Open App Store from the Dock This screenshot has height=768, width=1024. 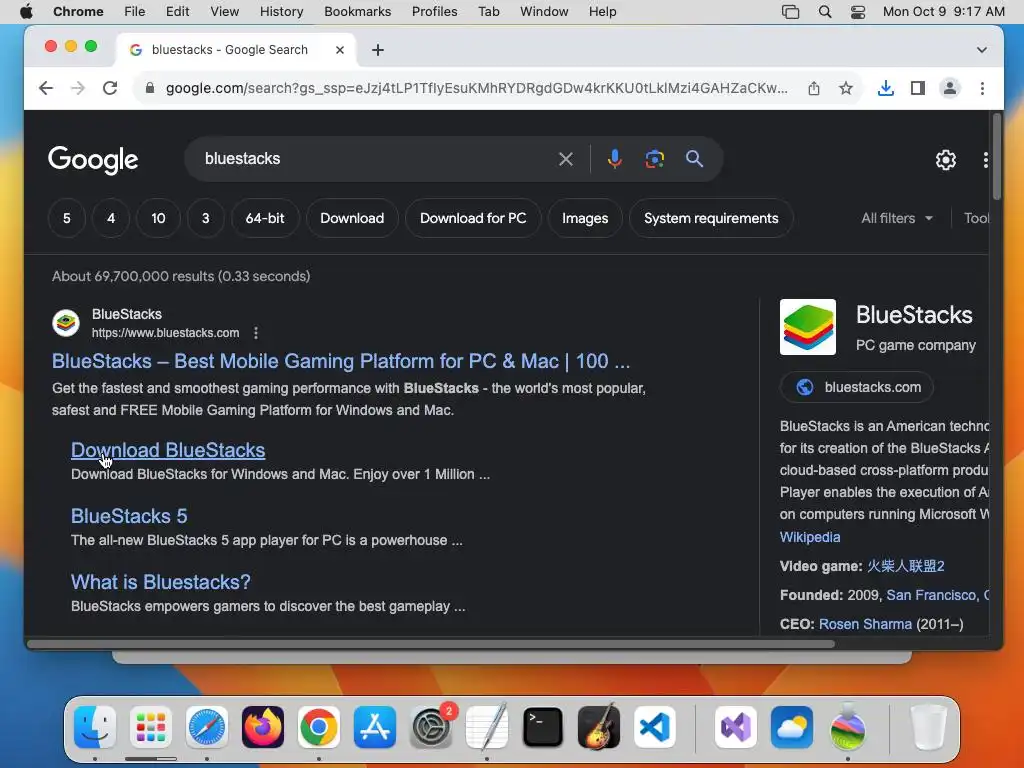point(375,727)
